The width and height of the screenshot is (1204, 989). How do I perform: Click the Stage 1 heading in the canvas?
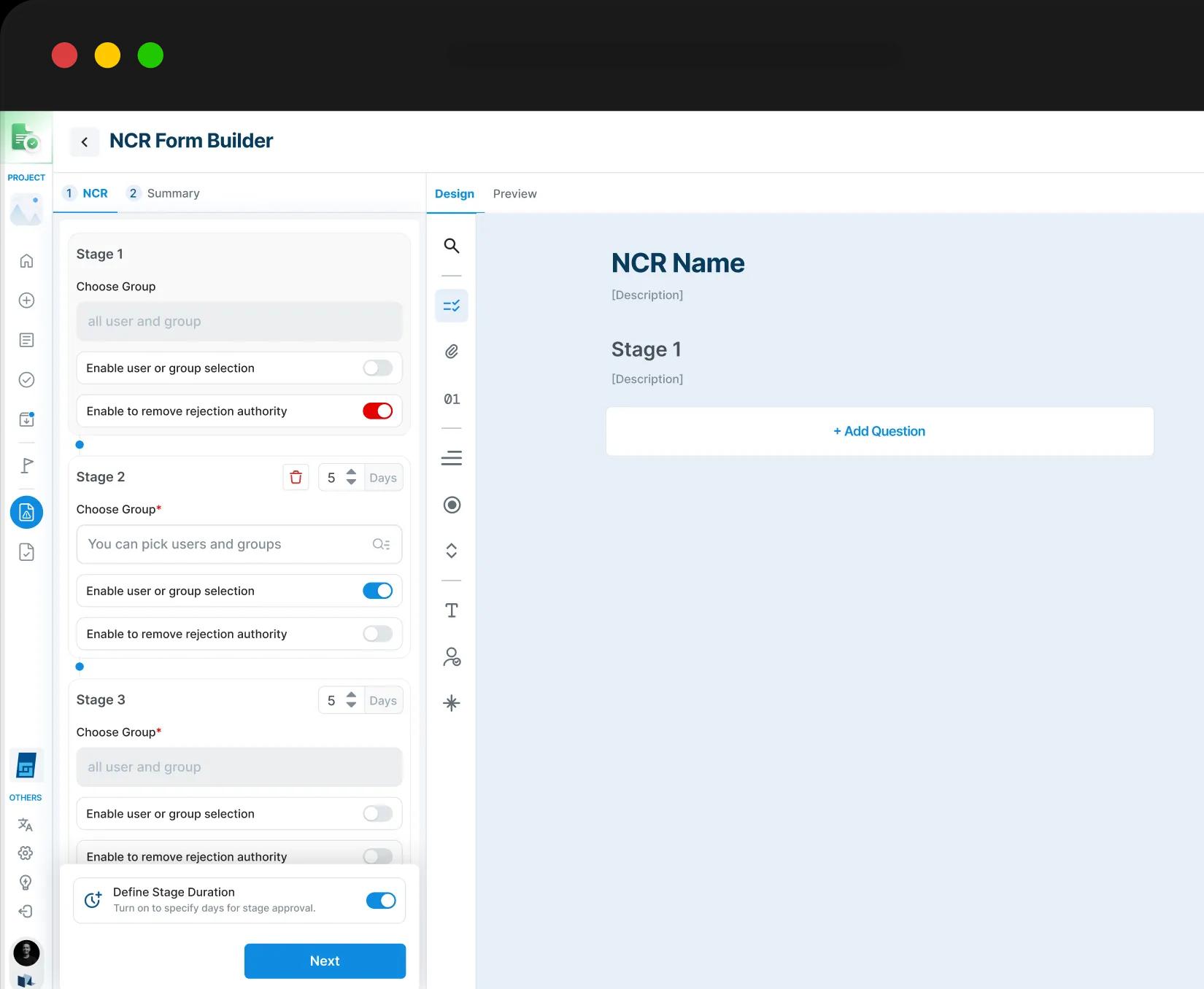(647, 349)
